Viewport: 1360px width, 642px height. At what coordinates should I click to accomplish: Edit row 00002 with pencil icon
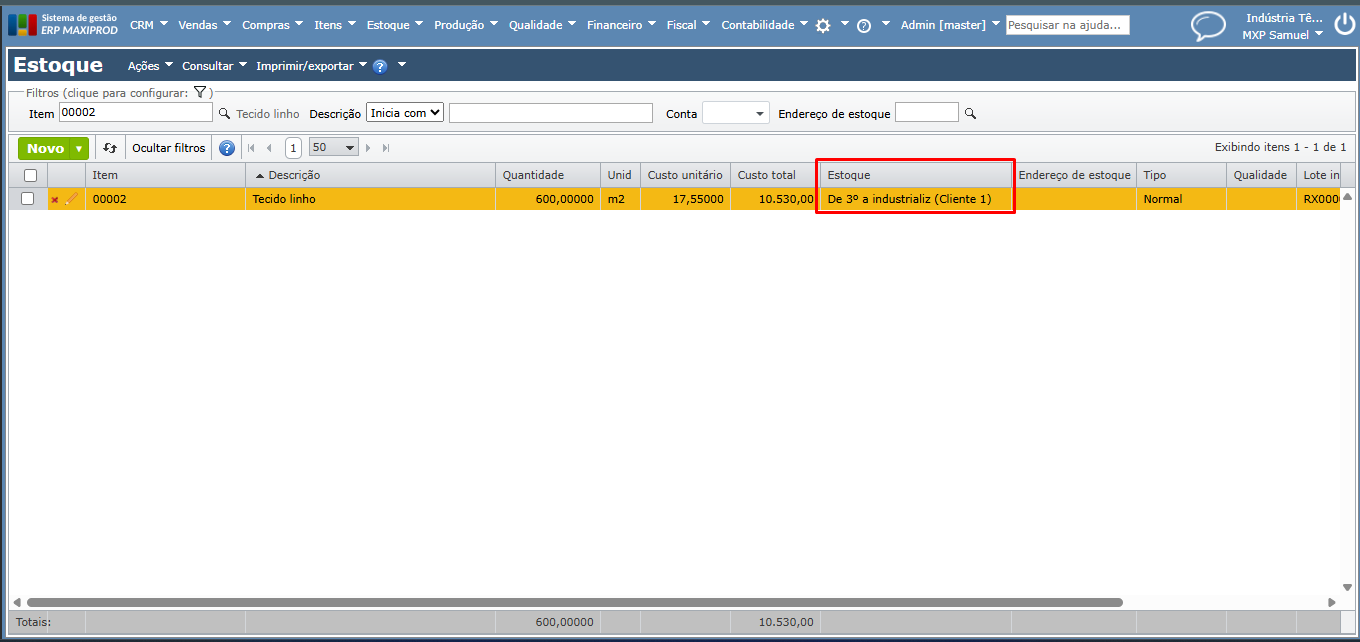71,199
